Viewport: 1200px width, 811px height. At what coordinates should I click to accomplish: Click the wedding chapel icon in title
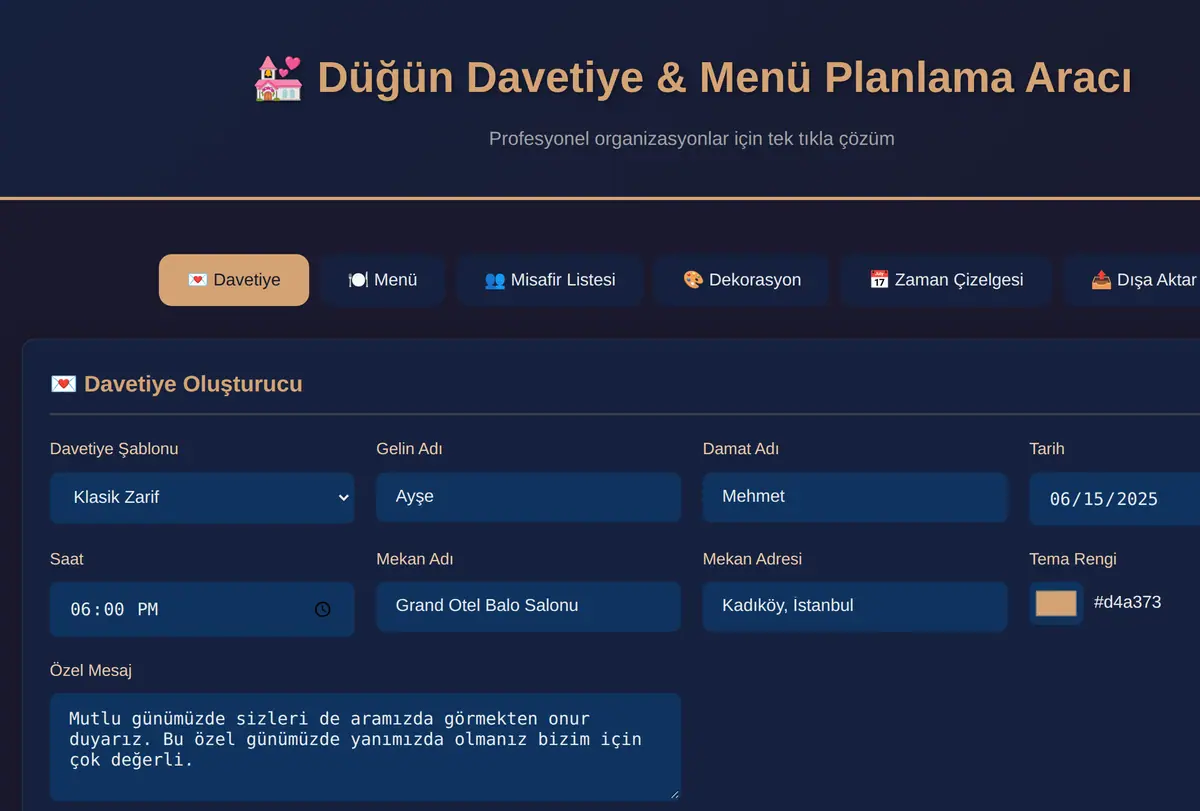pos(278,78)
